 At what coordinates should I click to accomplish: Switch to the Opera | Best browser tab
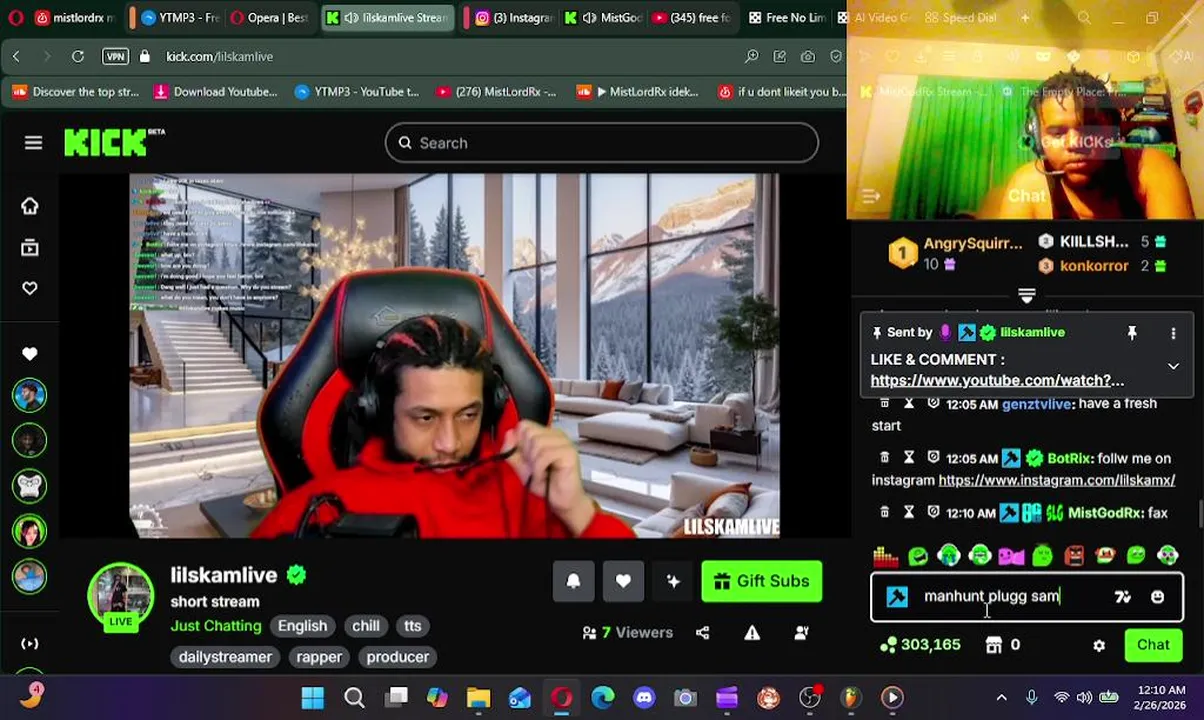tap(269, 18)
